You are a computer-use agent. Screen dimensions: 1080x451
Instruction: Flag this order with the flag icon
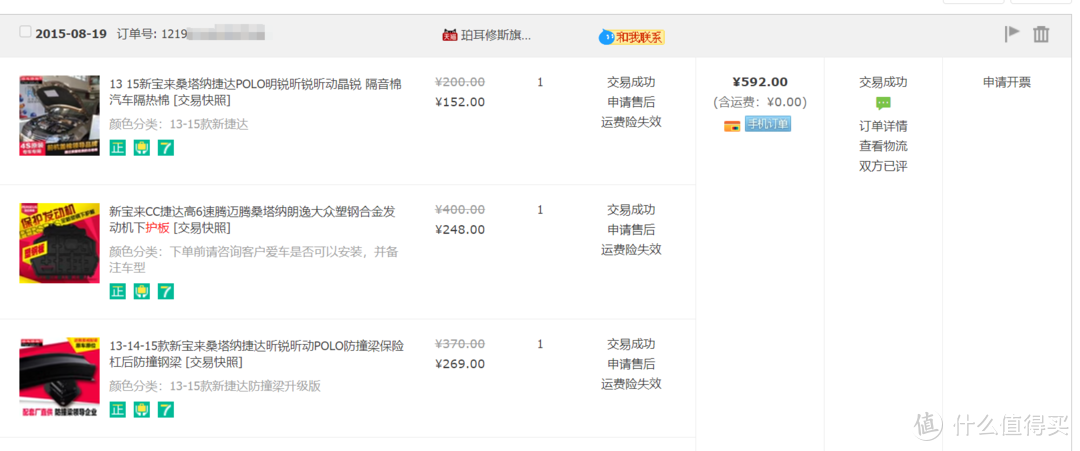[1012, 34]
